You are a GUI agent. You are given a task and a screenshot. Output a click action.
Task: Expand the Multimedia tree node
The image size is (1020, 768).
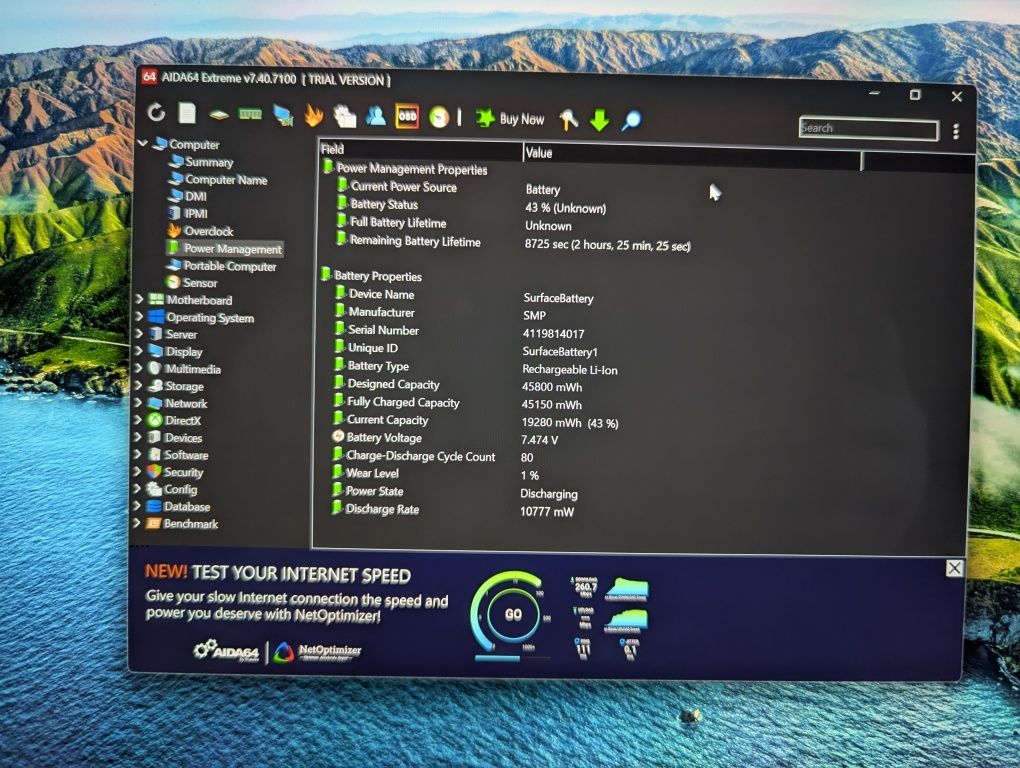[138, 368]
